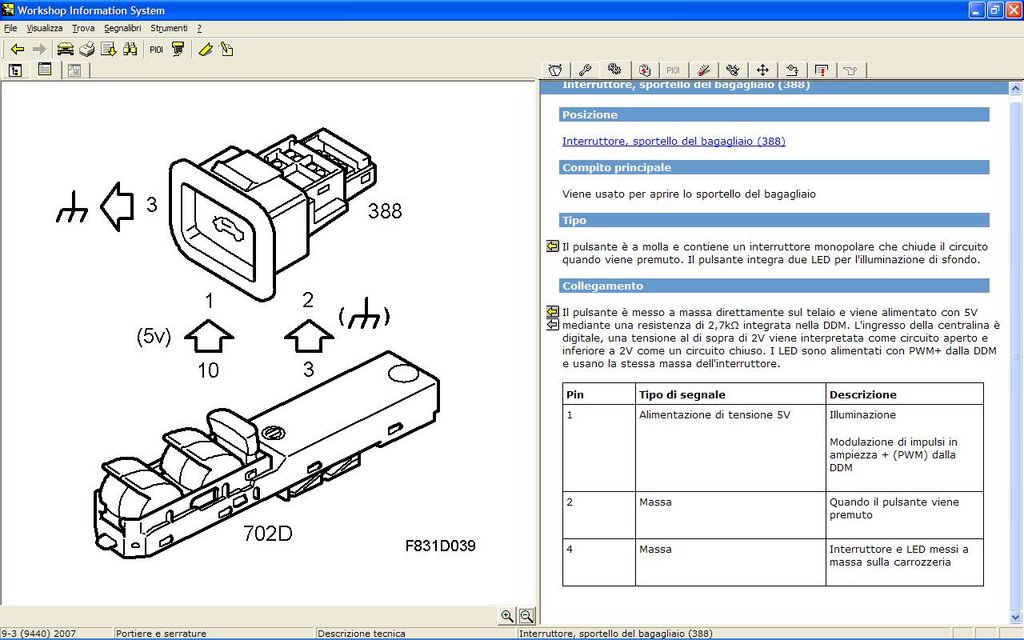
Task: Click the Collegamento section header
Action: 774,285
